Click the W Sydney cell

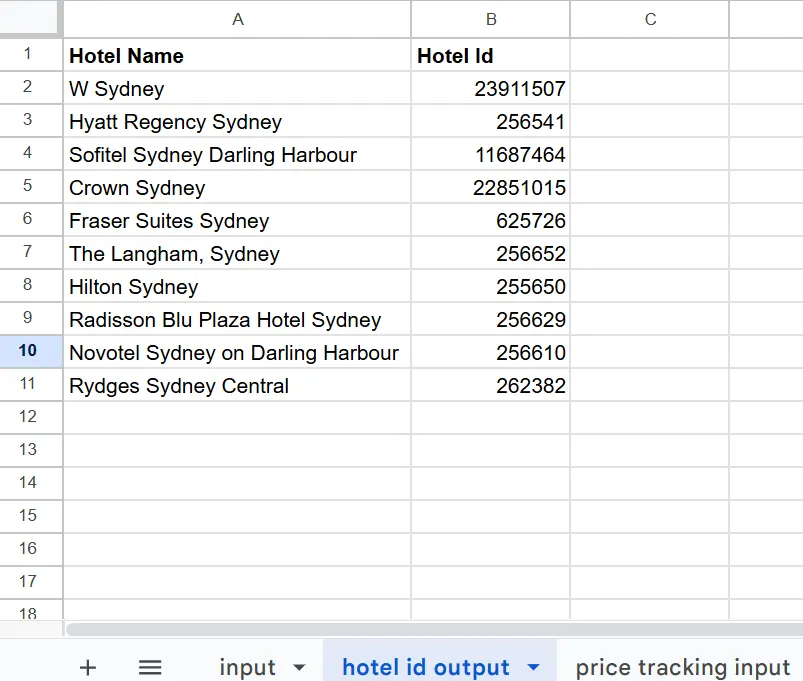click(237, 89)
